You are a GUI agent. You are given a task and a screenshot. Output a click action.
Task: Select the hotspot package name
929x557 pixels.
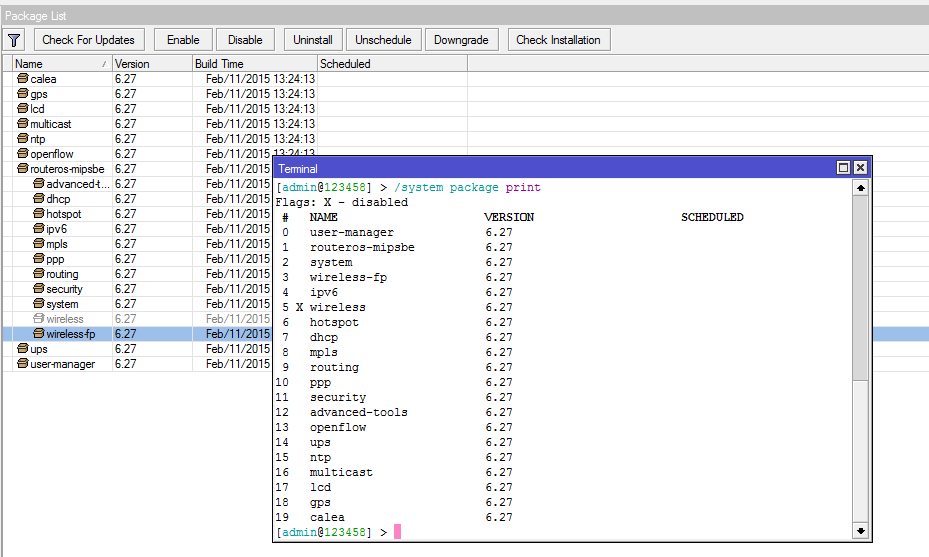[64, 214]
